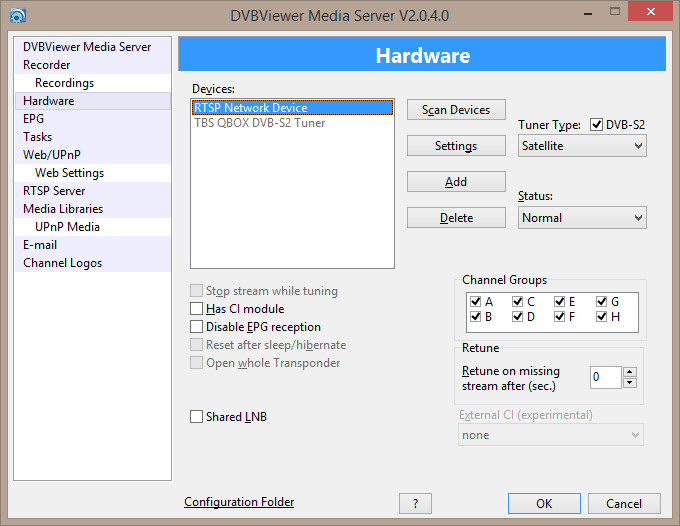The height and width of the screenshot is (526, 680).
Task: Click the retune seconds input field
Action: (605, 377)
